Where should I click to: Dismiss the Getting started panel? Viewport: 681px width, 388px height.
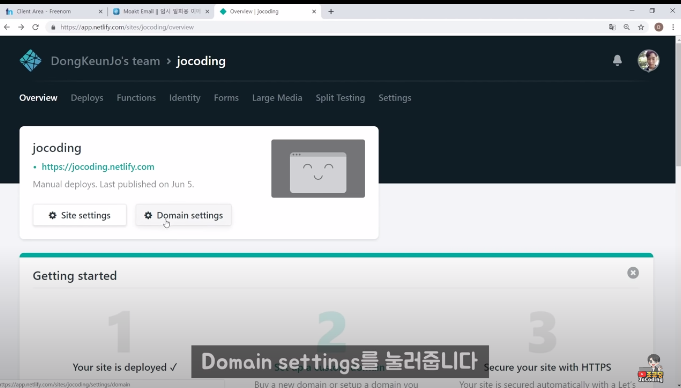pyautogui.click(x=633, y=273)
